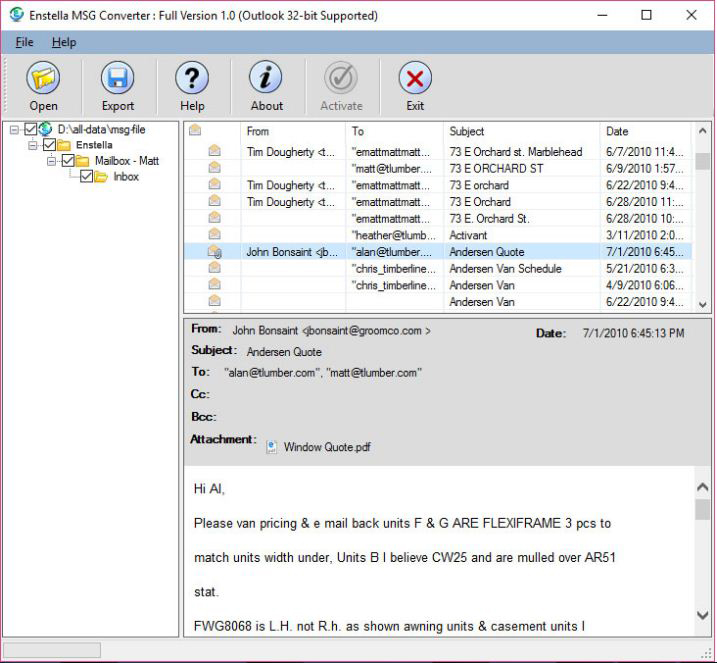717x663 pixels.
Task: Click the message body scrollbar thumb
Action: (702, 509)
